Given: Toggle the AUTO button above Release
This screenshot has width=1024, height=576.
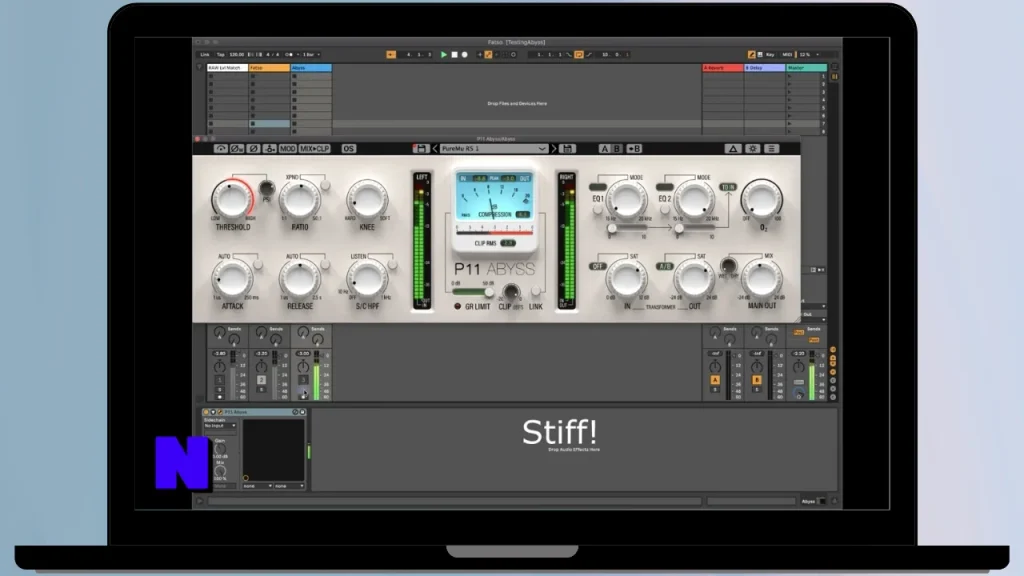Looking at the screenshot, I should coord(325,264).
